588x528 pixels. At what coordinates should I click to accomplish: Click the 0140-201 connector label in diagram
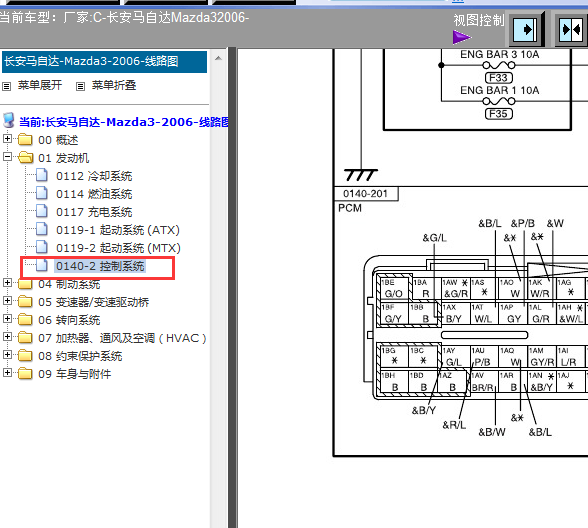[365, 194]
